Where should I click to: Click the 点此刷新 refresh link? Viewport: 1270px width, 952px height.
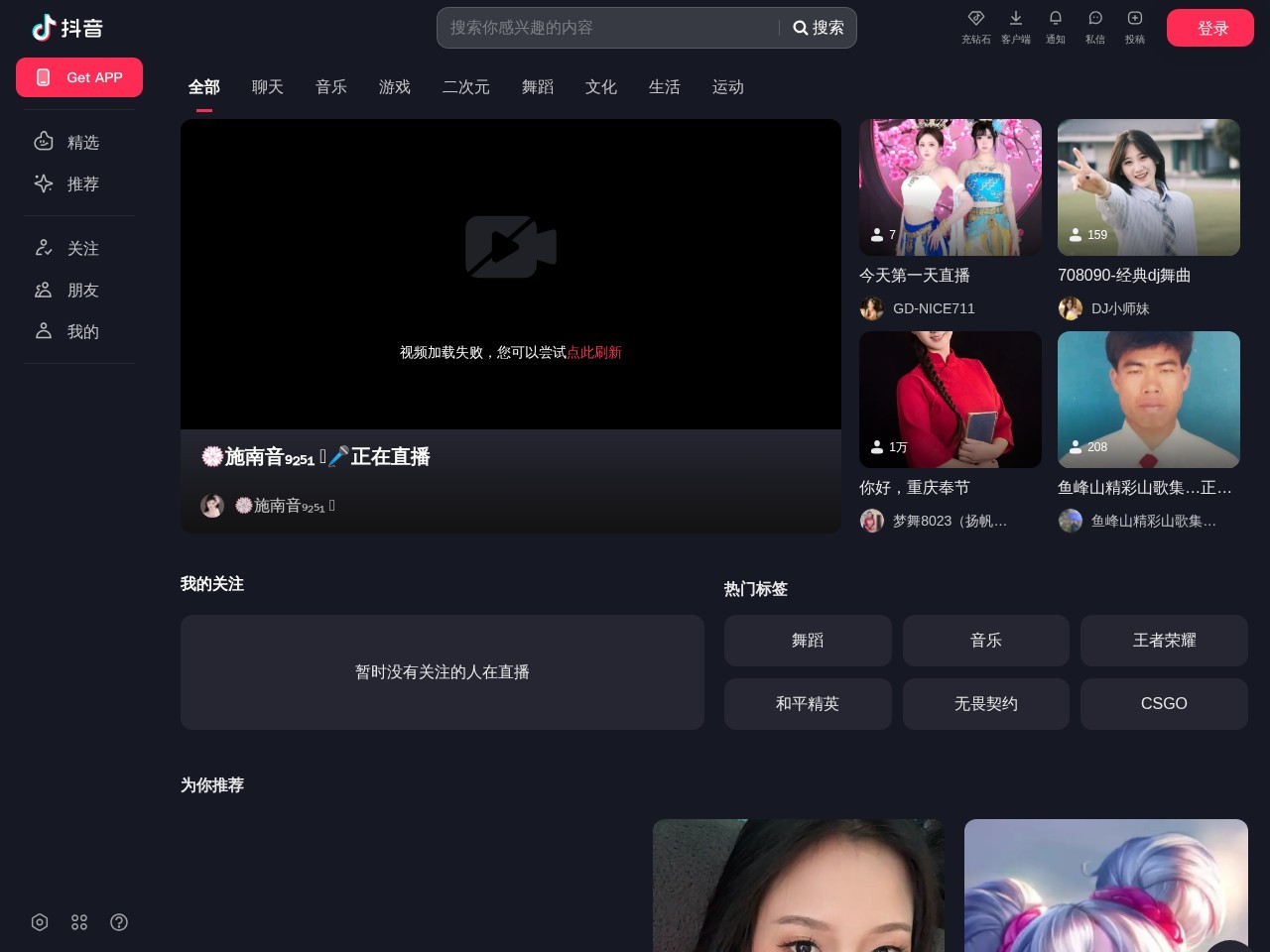[x=594, y=352]
